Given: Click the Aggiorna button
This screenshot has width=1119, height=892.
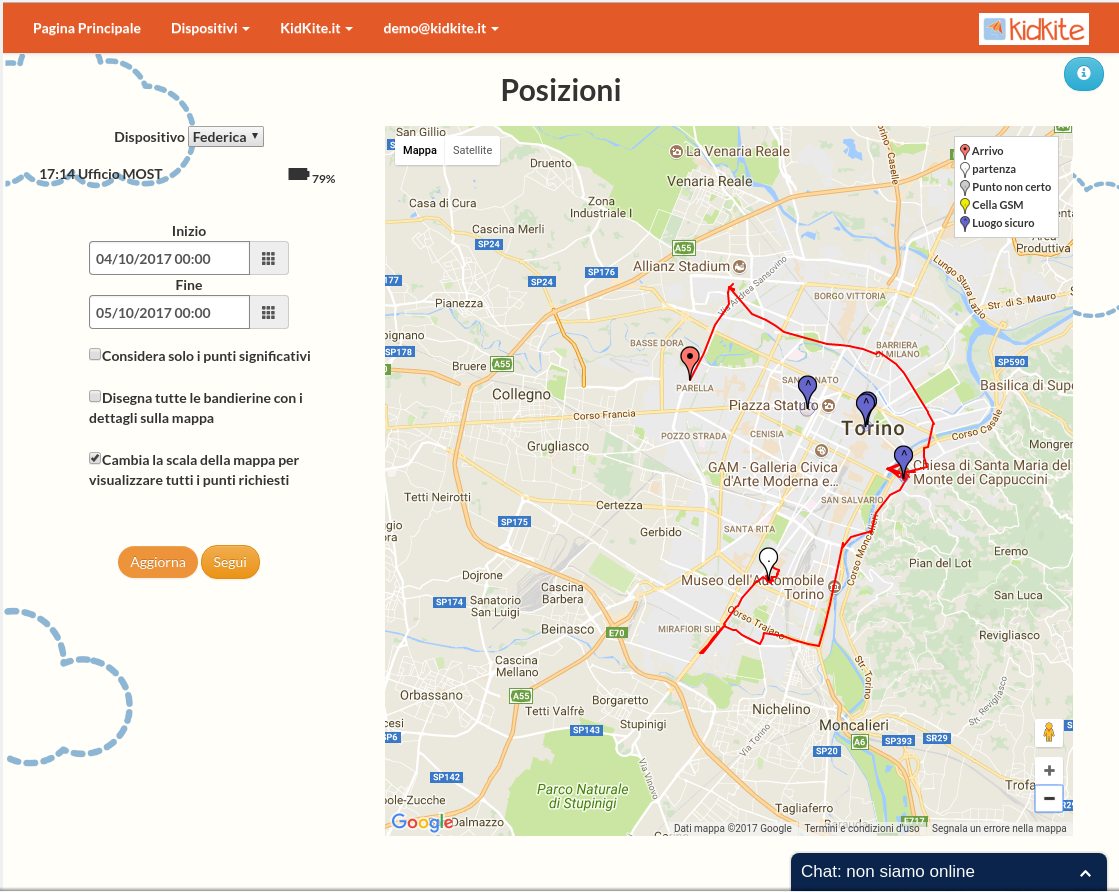Looking at the screenshot, I should point(158,562).
